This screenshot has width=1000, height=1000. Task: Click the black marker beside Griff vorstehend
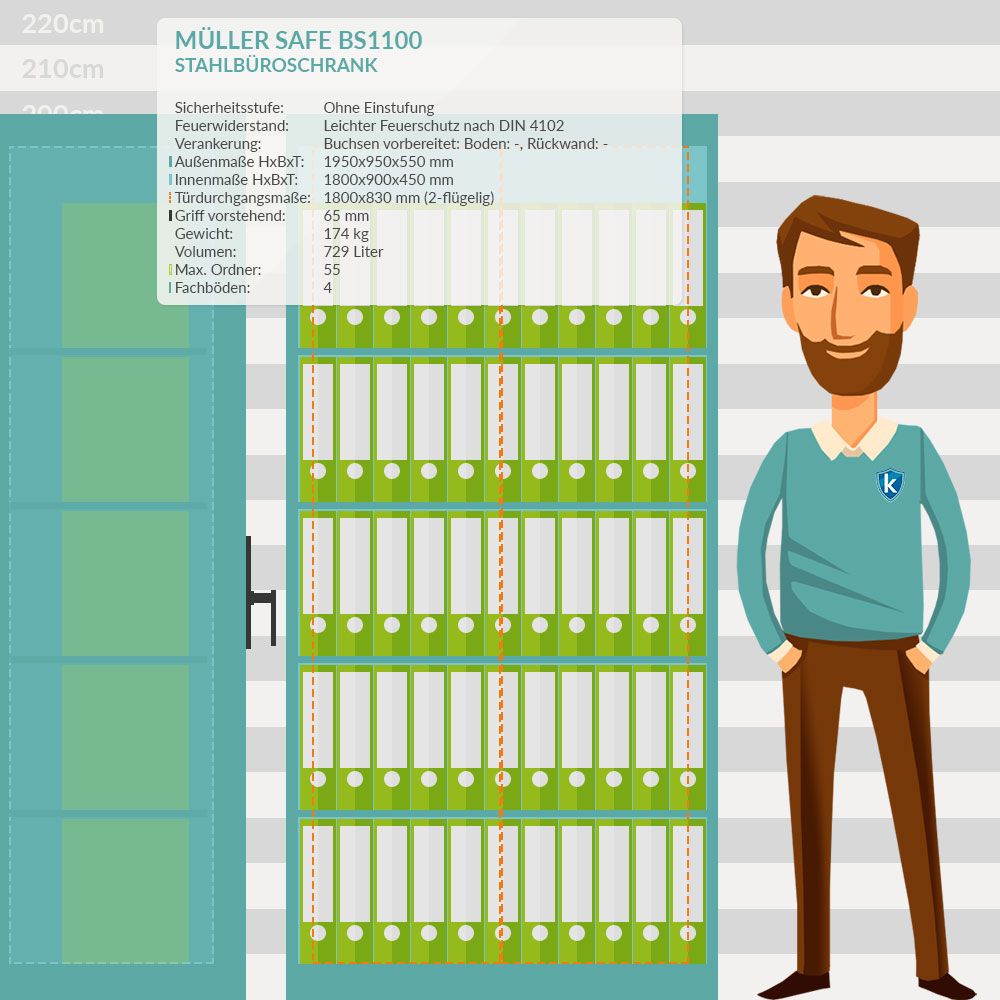point(170,216)
